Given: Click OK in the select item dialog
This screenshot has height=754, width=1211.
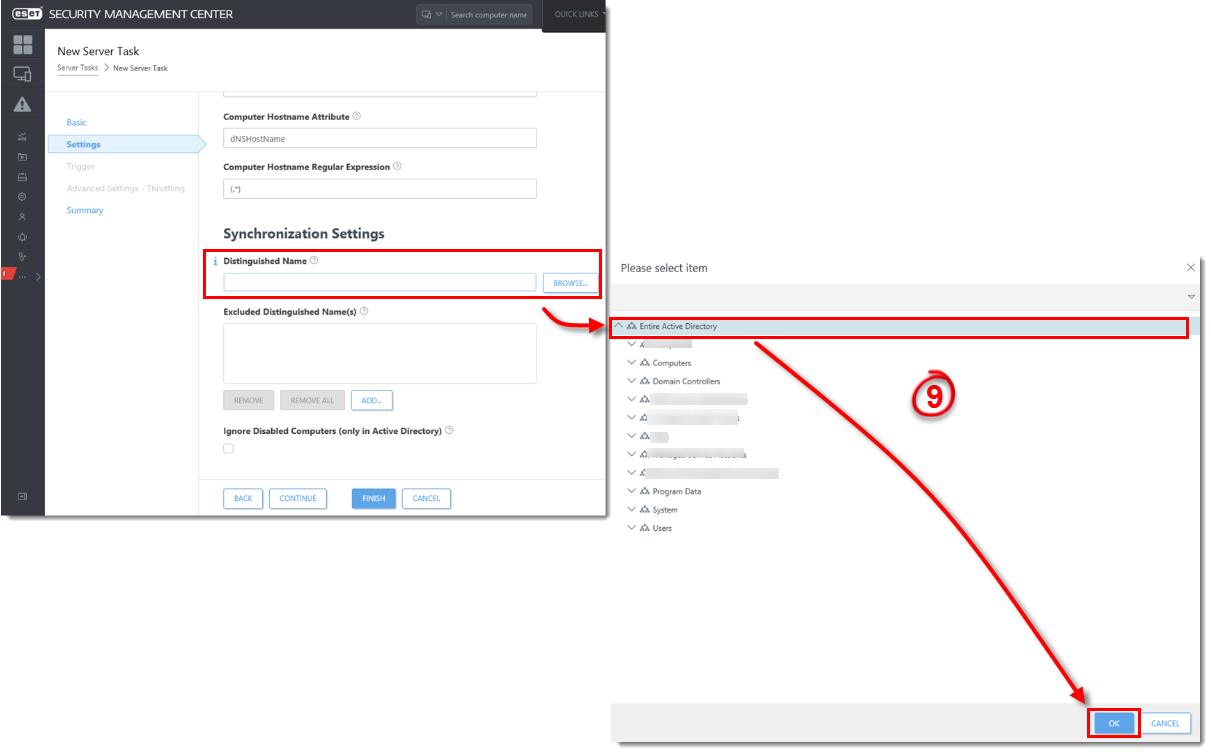Looking at the screenshot, I should click(x=1113, y=723).
